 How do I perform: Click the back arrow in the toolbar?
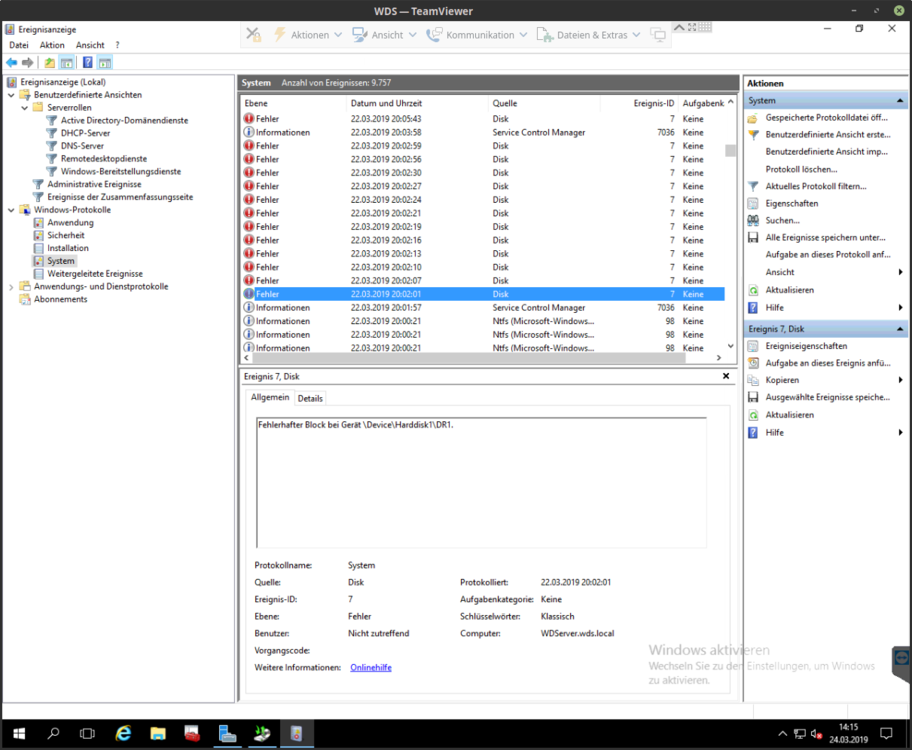pos(12,63)
